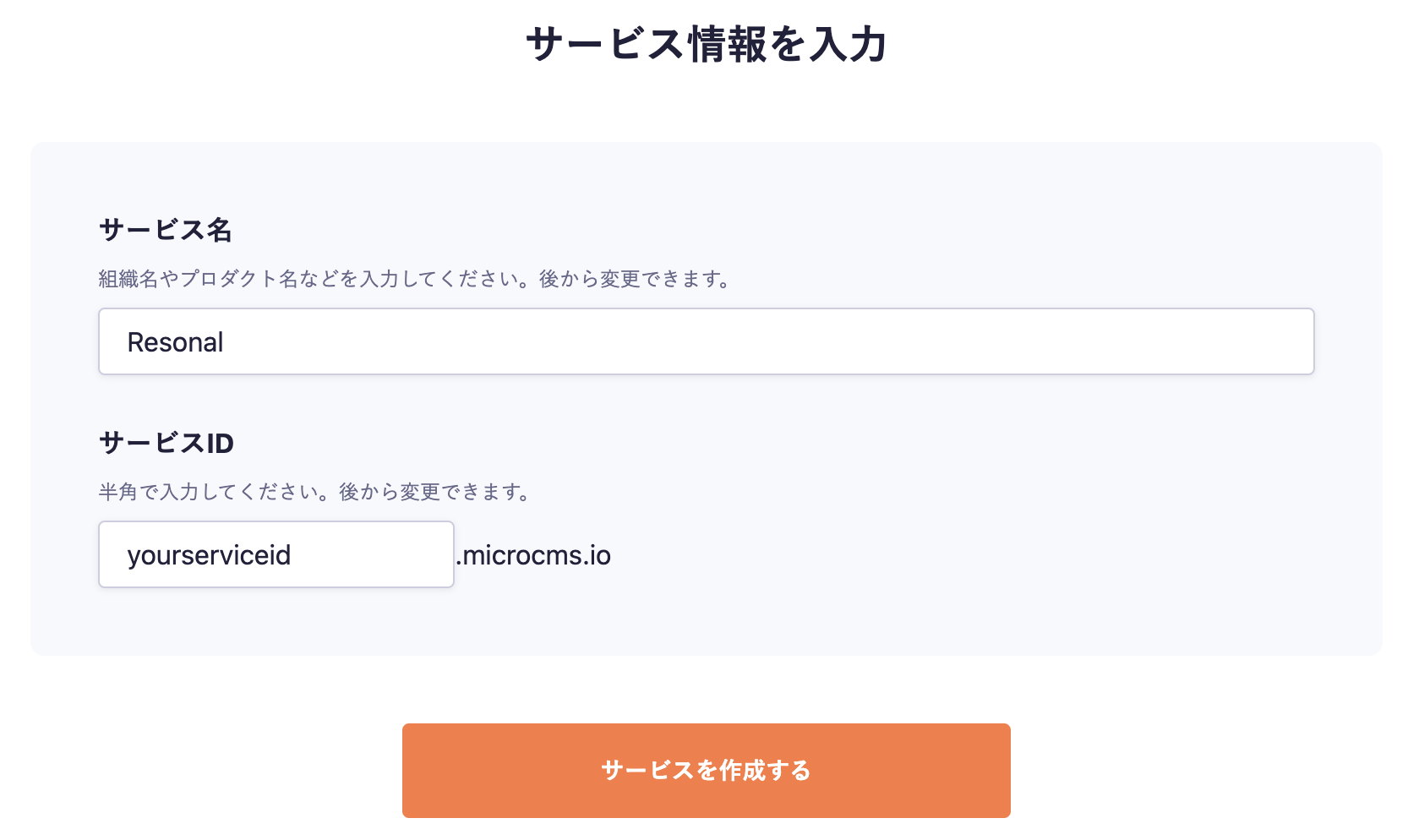Click the 半角で入力してください helper text
Image resolution: width=1408 pixels, height=840 pixels.
(216, 492)
